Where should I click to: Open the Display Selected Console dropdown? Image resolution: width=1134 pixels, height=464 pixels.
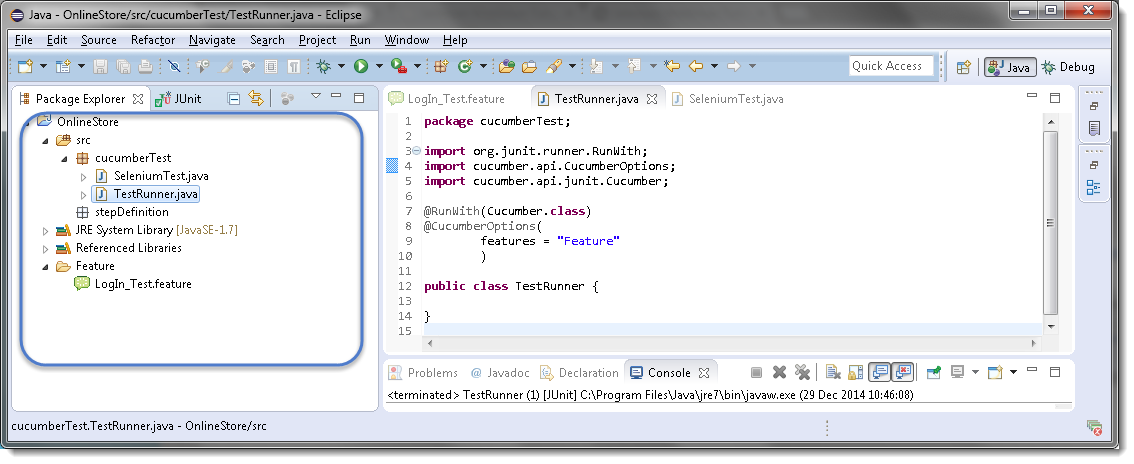(975, 372)
